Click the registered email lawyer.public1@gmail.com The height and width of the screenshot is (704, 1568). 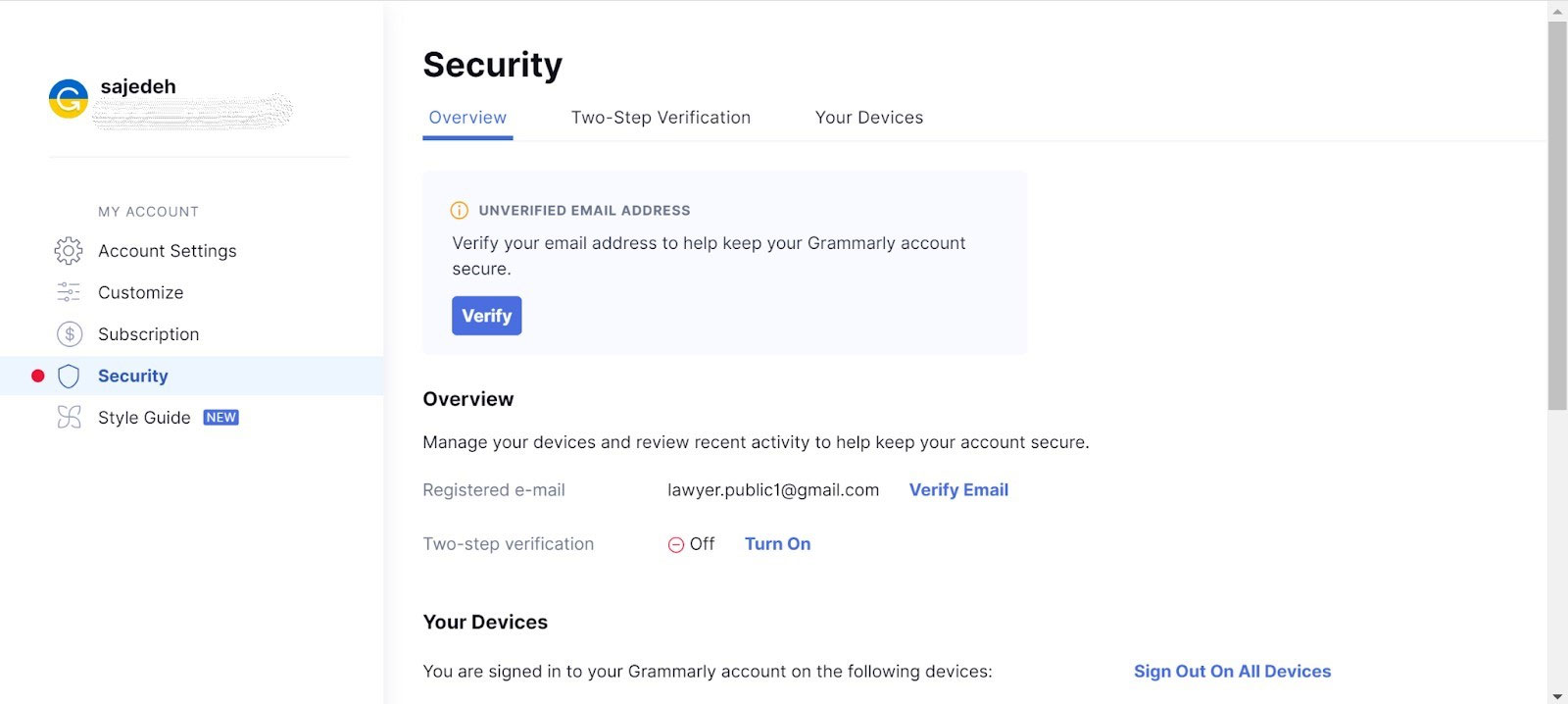[773, 490]
